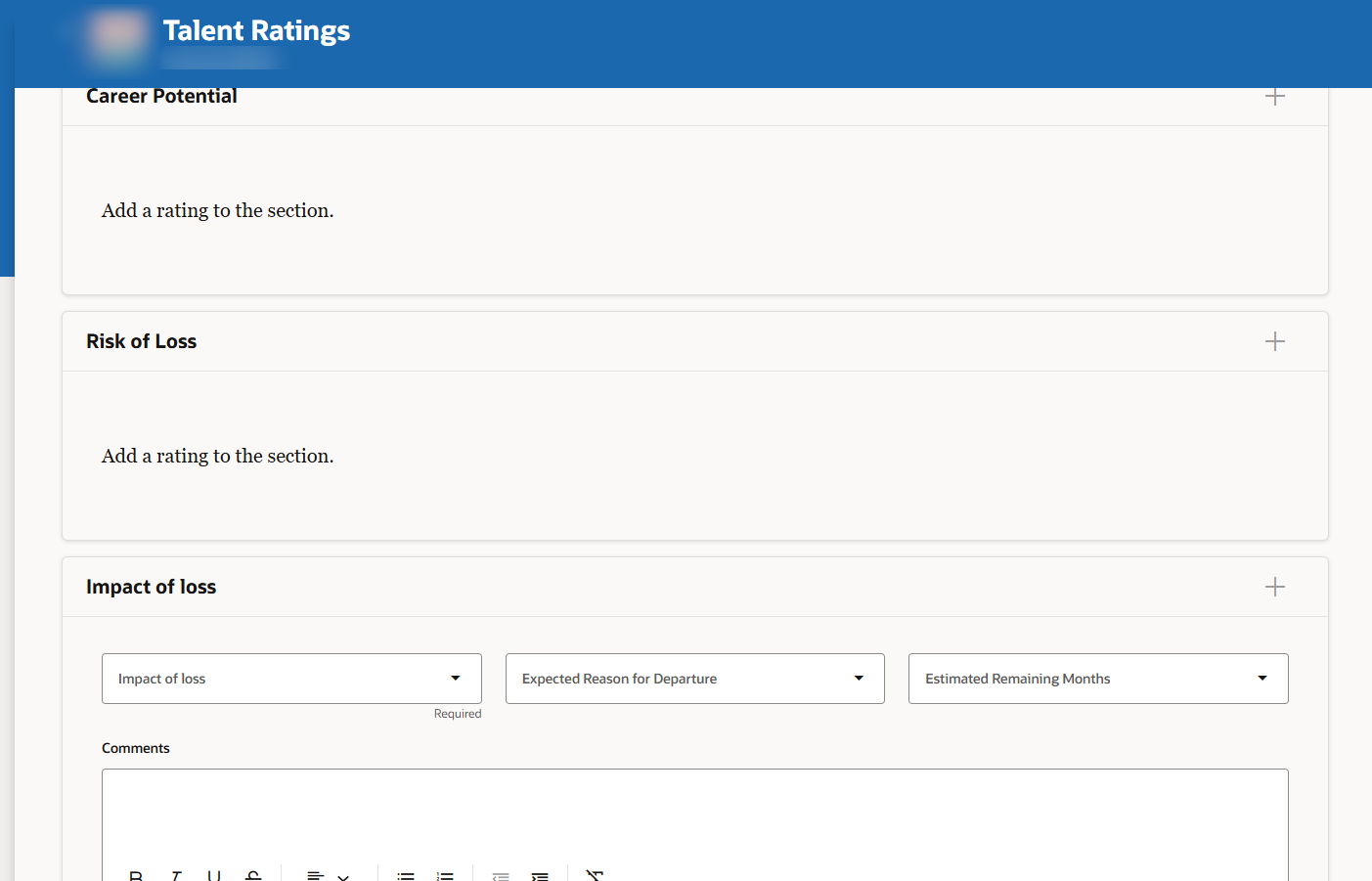Screen dimensions: 1372x881
Task: Open Expected Reason for Departure dropdown
Action: tap(695, 679)
